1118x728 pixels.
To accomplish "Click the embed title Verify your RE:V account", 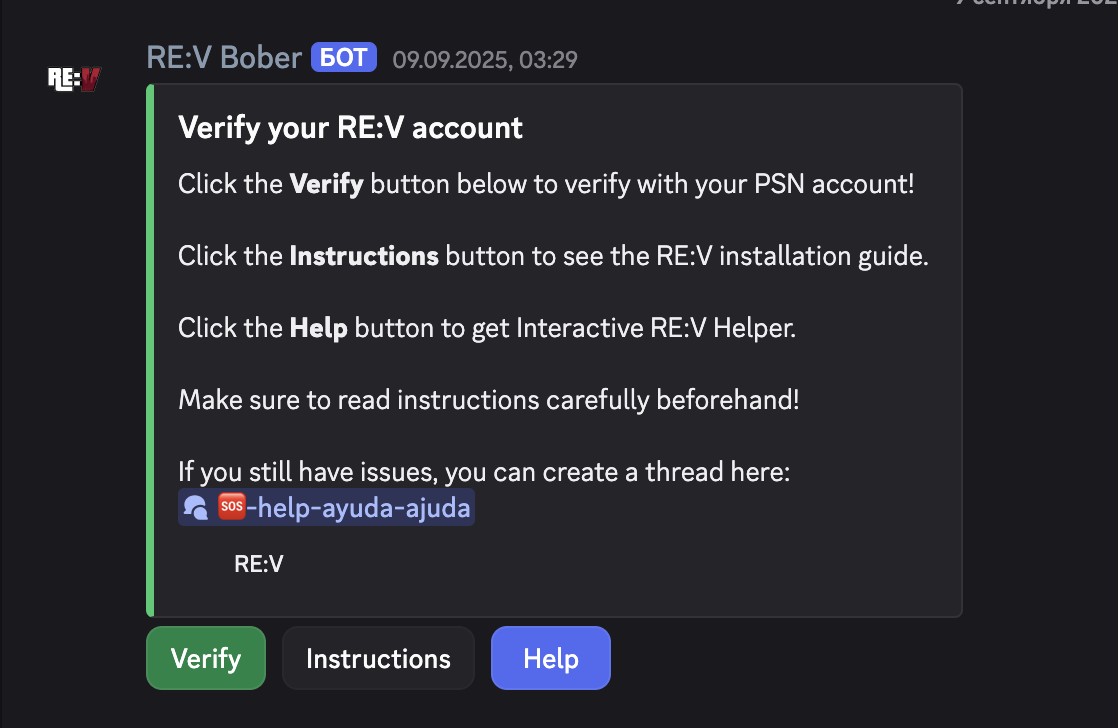I will (x=350, y=128).
